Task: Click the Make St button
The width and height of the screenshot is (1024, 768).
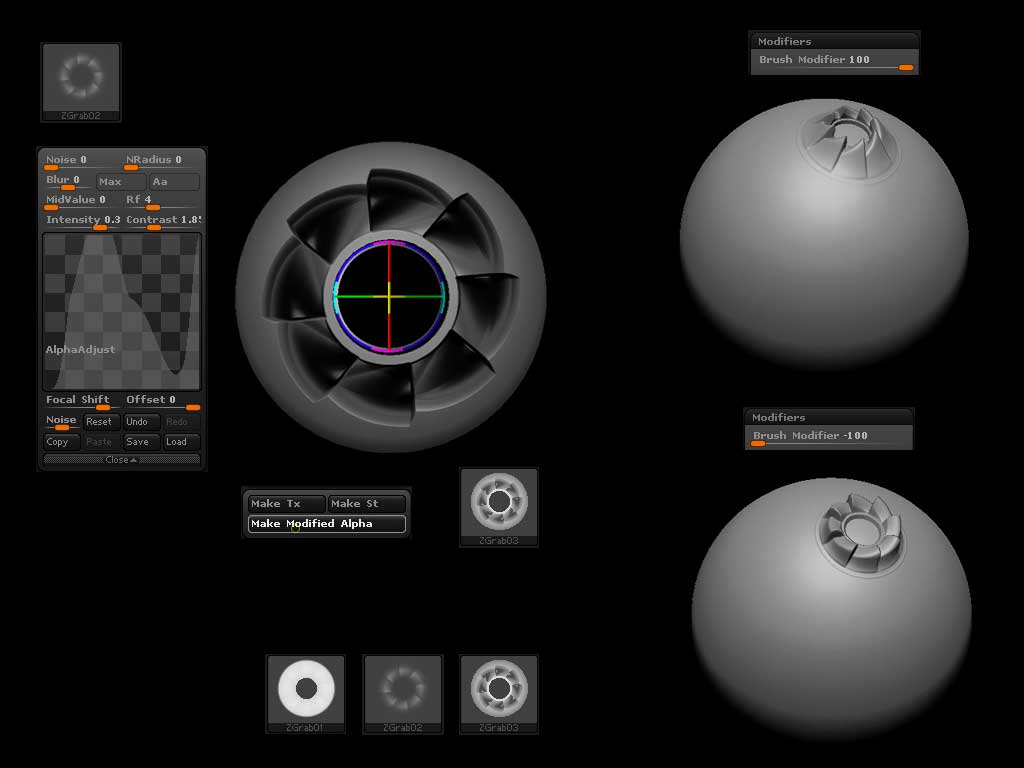Action: [367, 504]
